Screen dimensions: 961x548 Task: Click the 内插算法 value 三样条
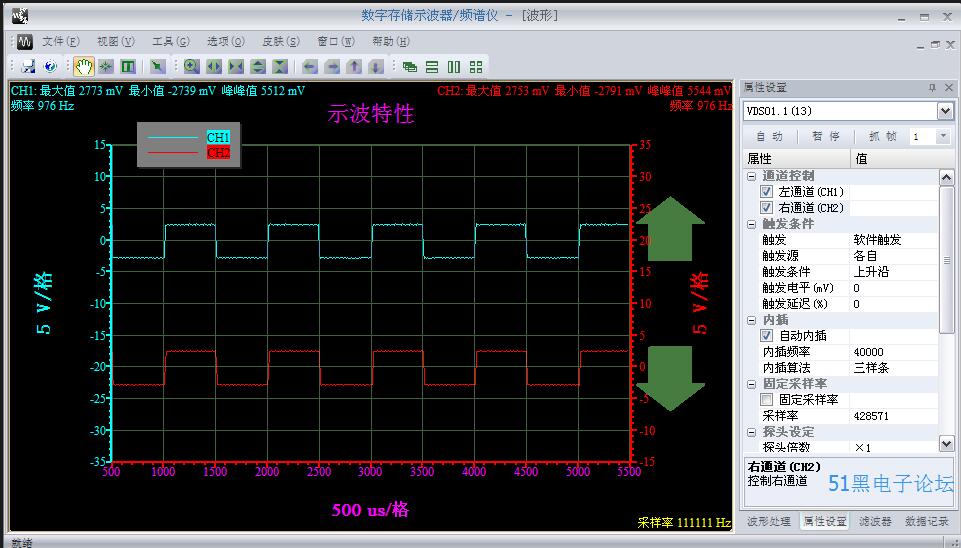871,368
